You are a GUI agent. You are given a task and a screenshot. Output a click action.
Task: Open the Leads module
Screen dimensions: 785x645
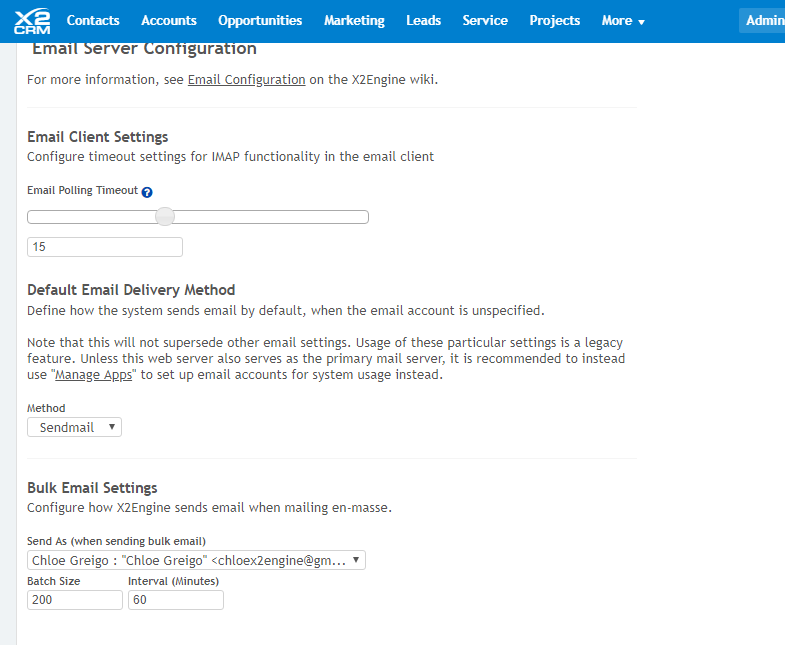click(424, 21)
